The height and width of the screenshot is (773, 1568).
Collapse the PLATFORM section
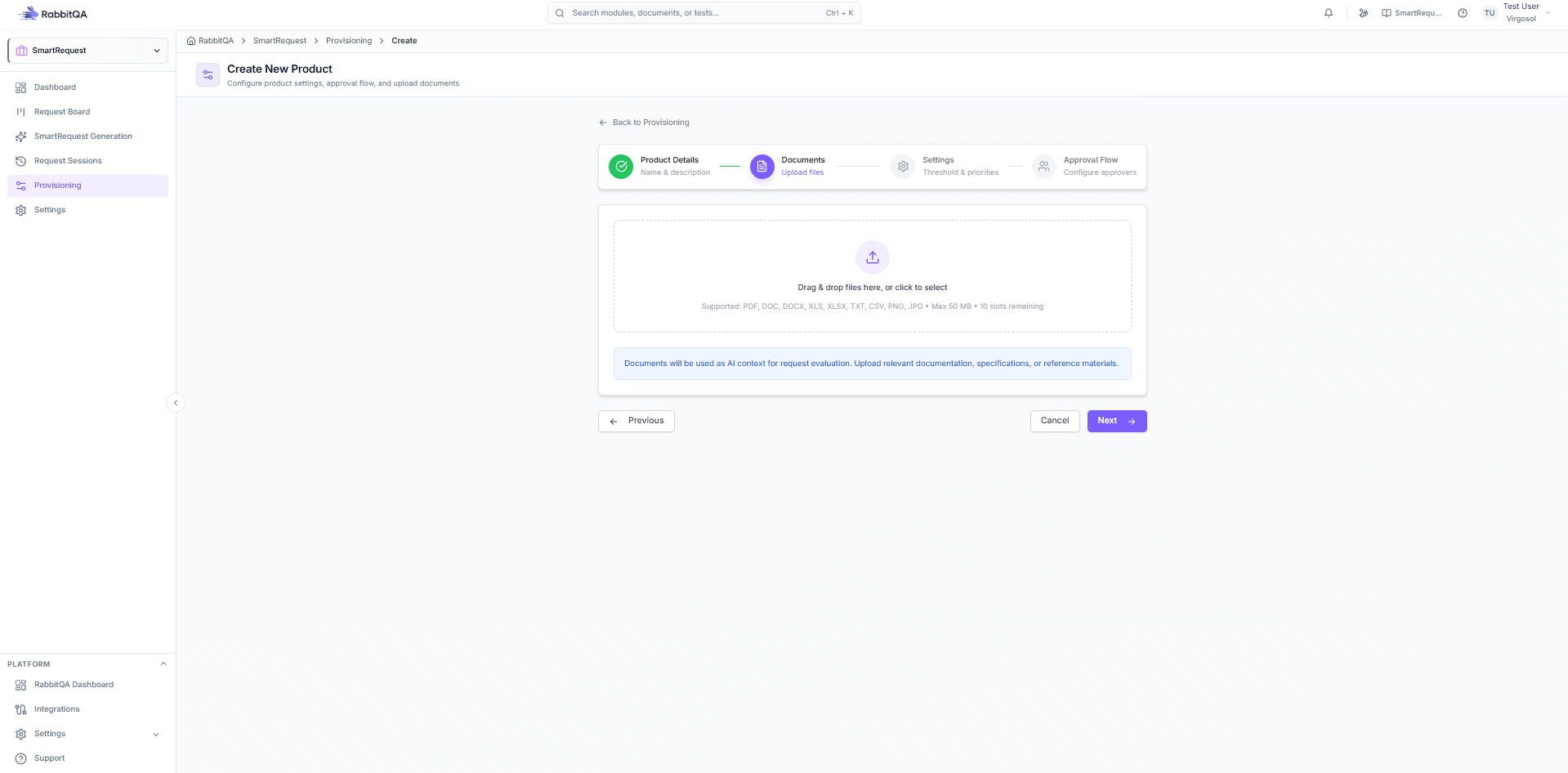click(x=163, y=664)
